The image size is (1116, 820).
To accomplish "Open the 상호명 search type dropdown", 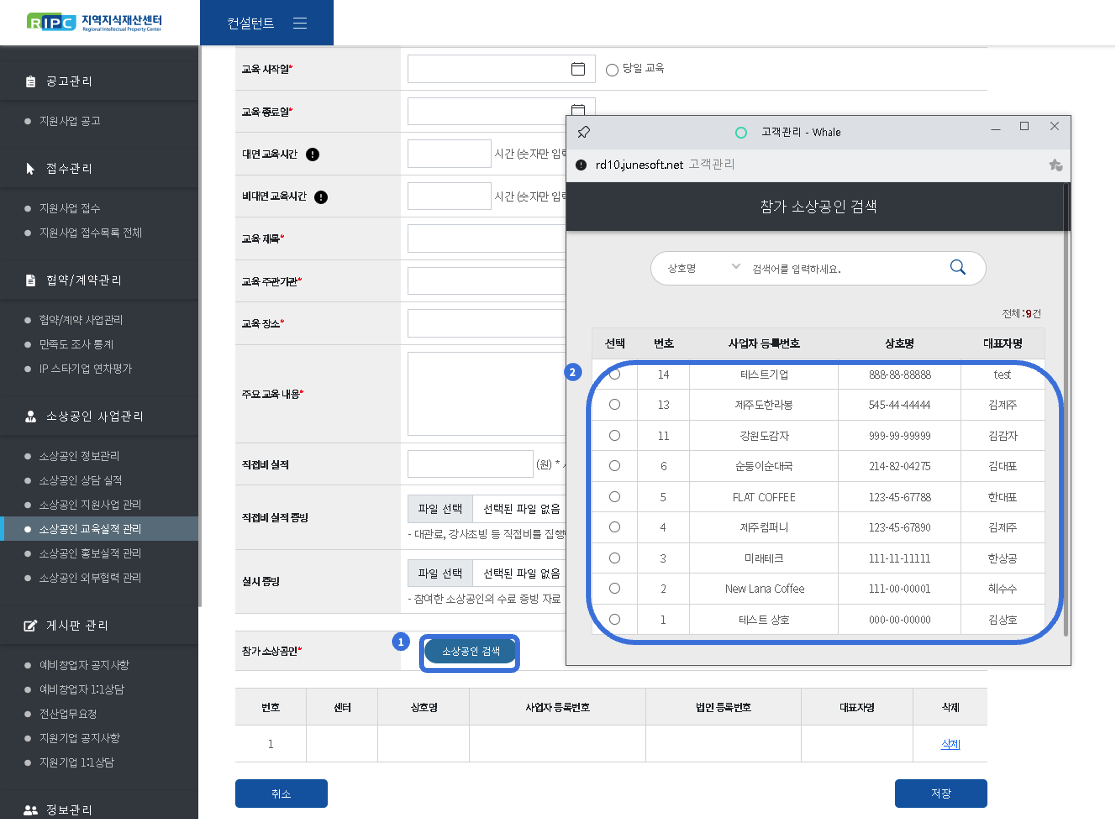I will (697, 268).
